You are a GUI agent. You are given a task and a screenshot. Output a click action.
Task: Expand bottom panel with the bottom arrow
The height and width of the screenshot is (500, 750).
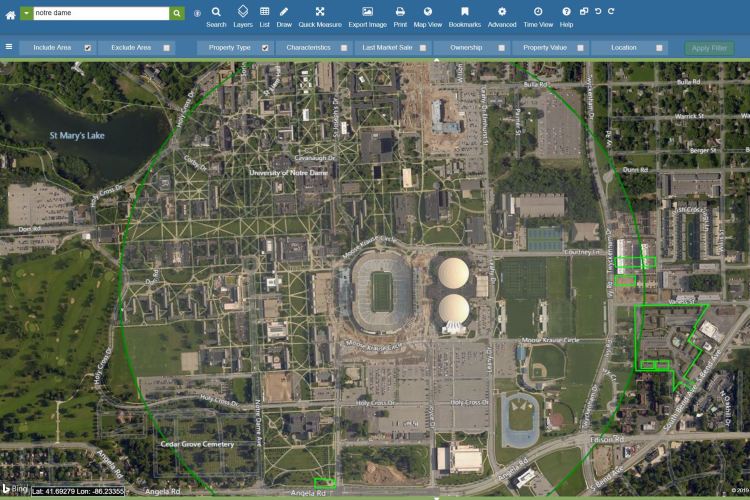pyautogui.click(x=436, y=498)
